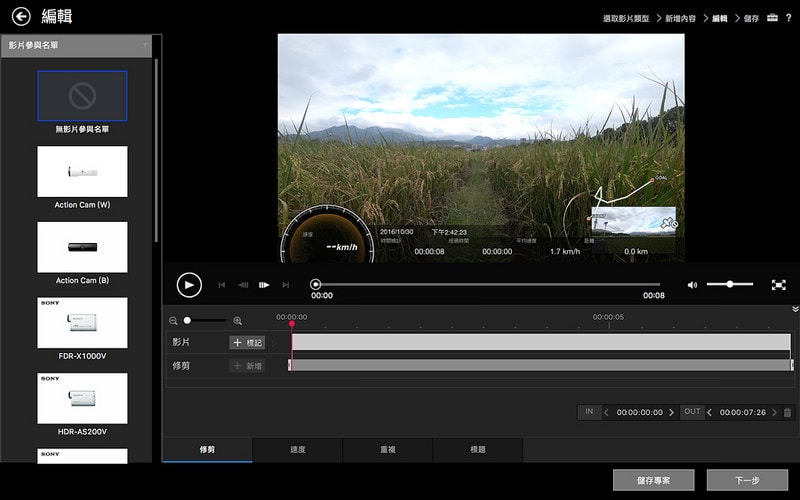Jump to the end of the clip

(x=286, y=285)
